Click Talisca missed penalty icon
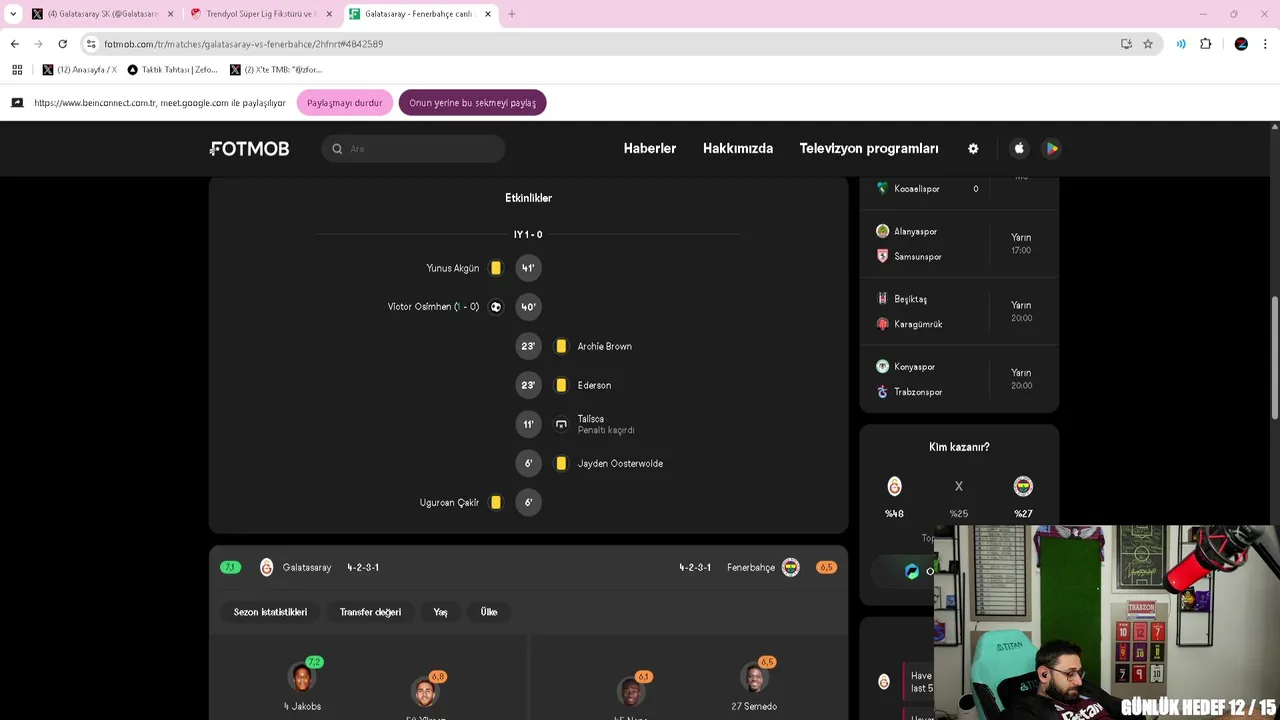Viewport: 1280px width, 720px height. (x=561, y=424)
